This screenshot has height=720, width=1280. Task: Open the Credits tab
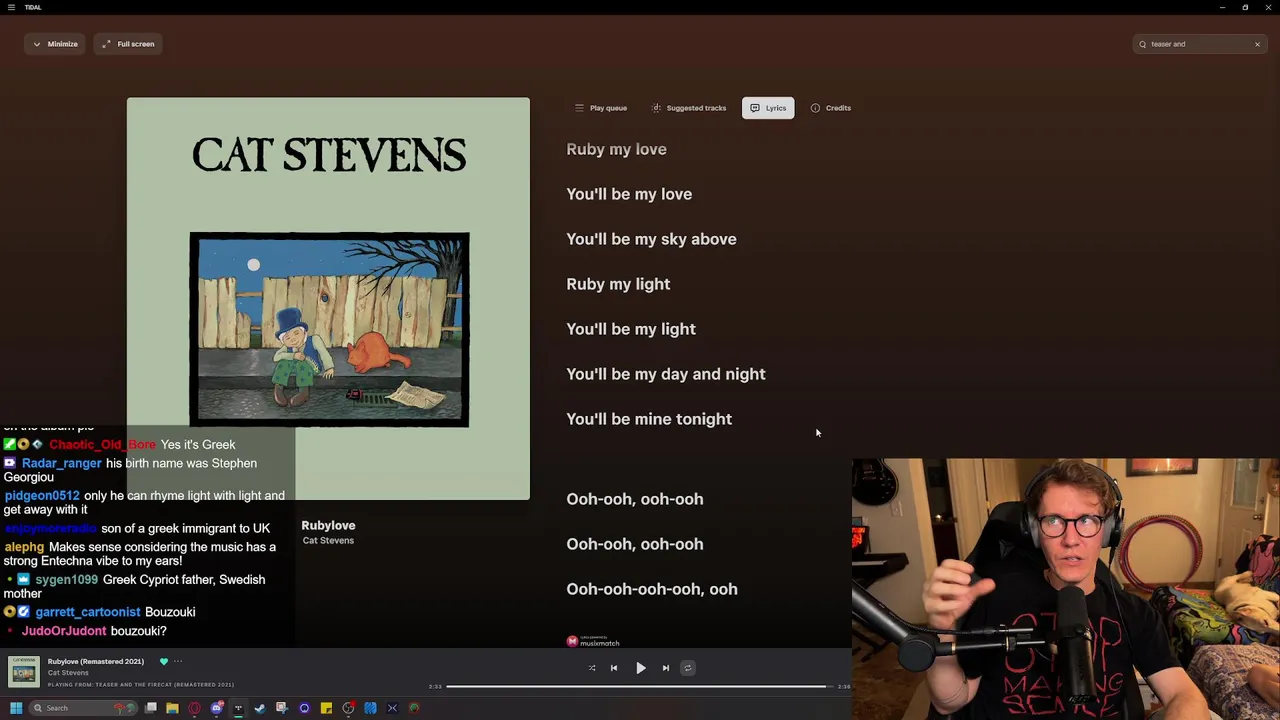tap(831, 108)
